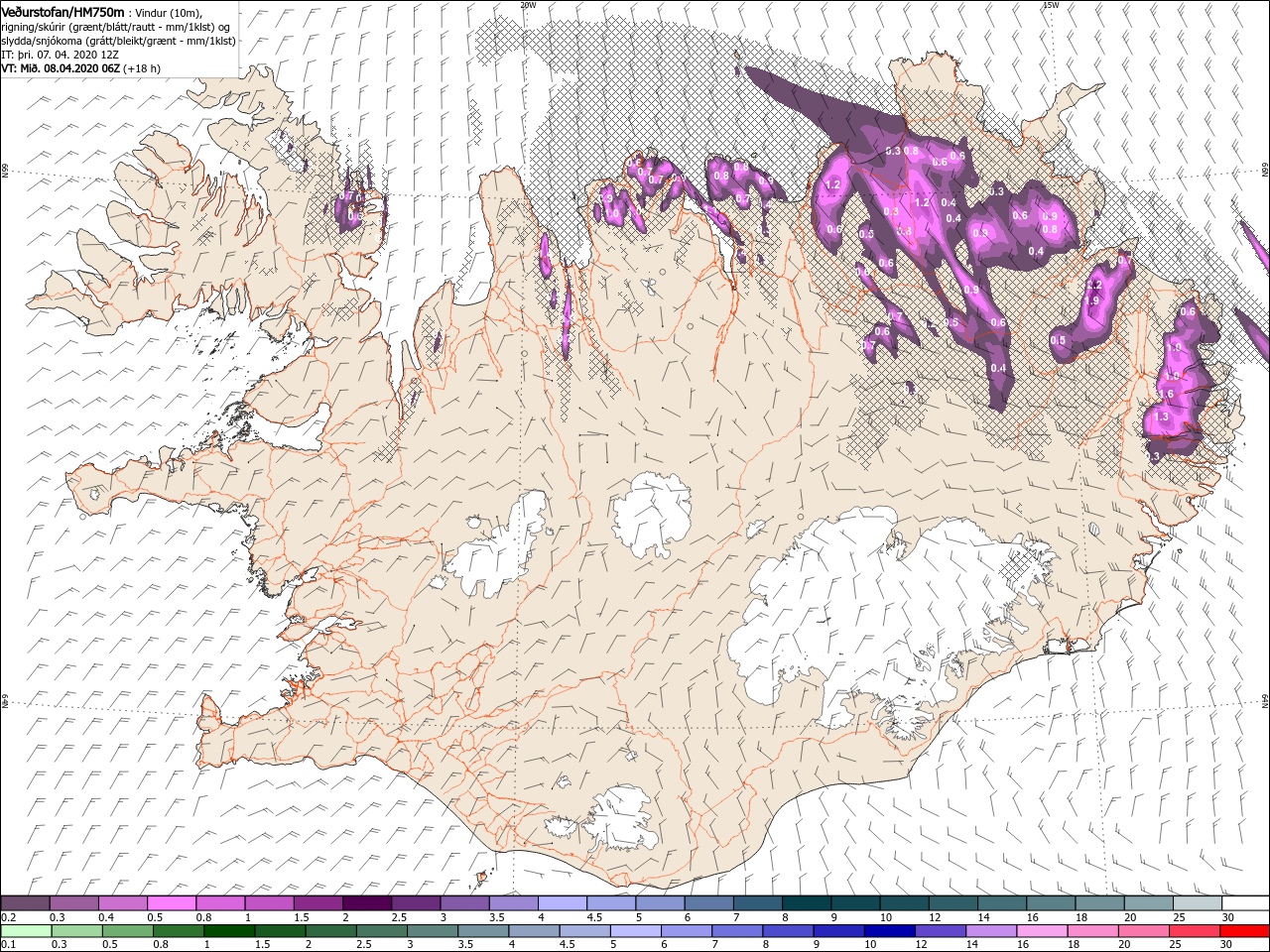Click the Veðurstofan/HM750m title text
Image resolution: width=1270 pixels, height=952 pixels.
click(x=63, y=11)
